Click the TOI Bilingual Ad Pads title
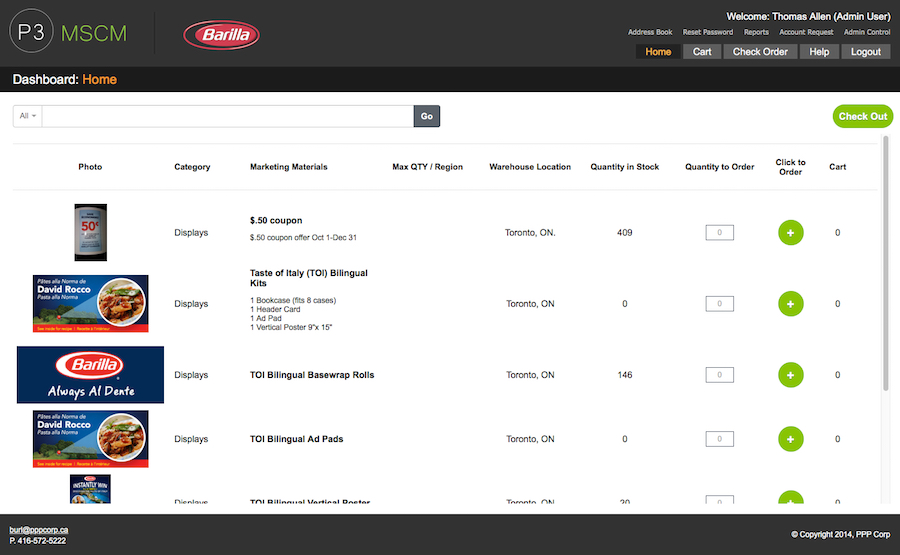The width and height of the screenshot is (900, 555). [297, 439]
